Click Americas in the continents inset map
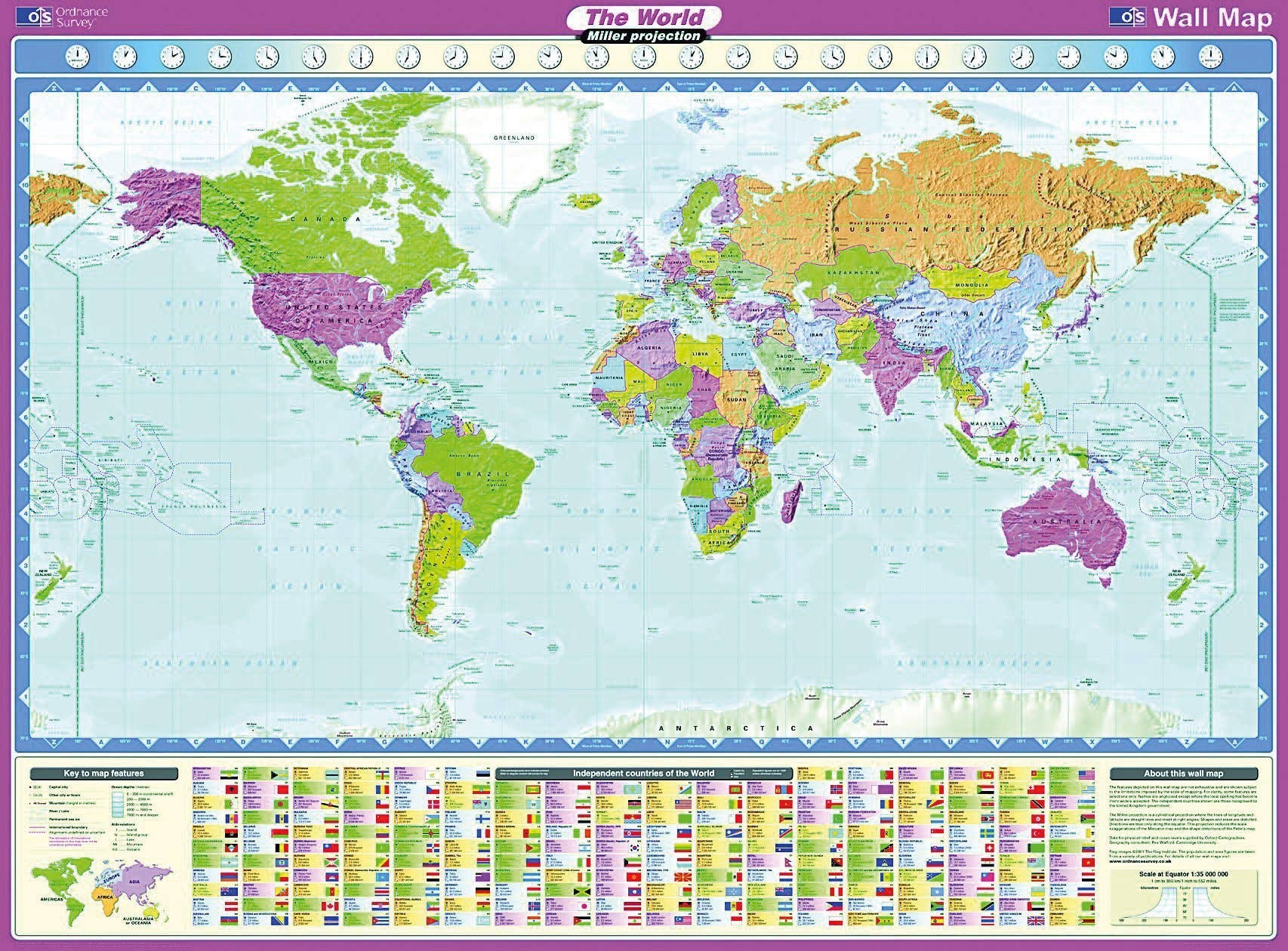Viewport: 1288px width, 951px height. pos(56,891)
